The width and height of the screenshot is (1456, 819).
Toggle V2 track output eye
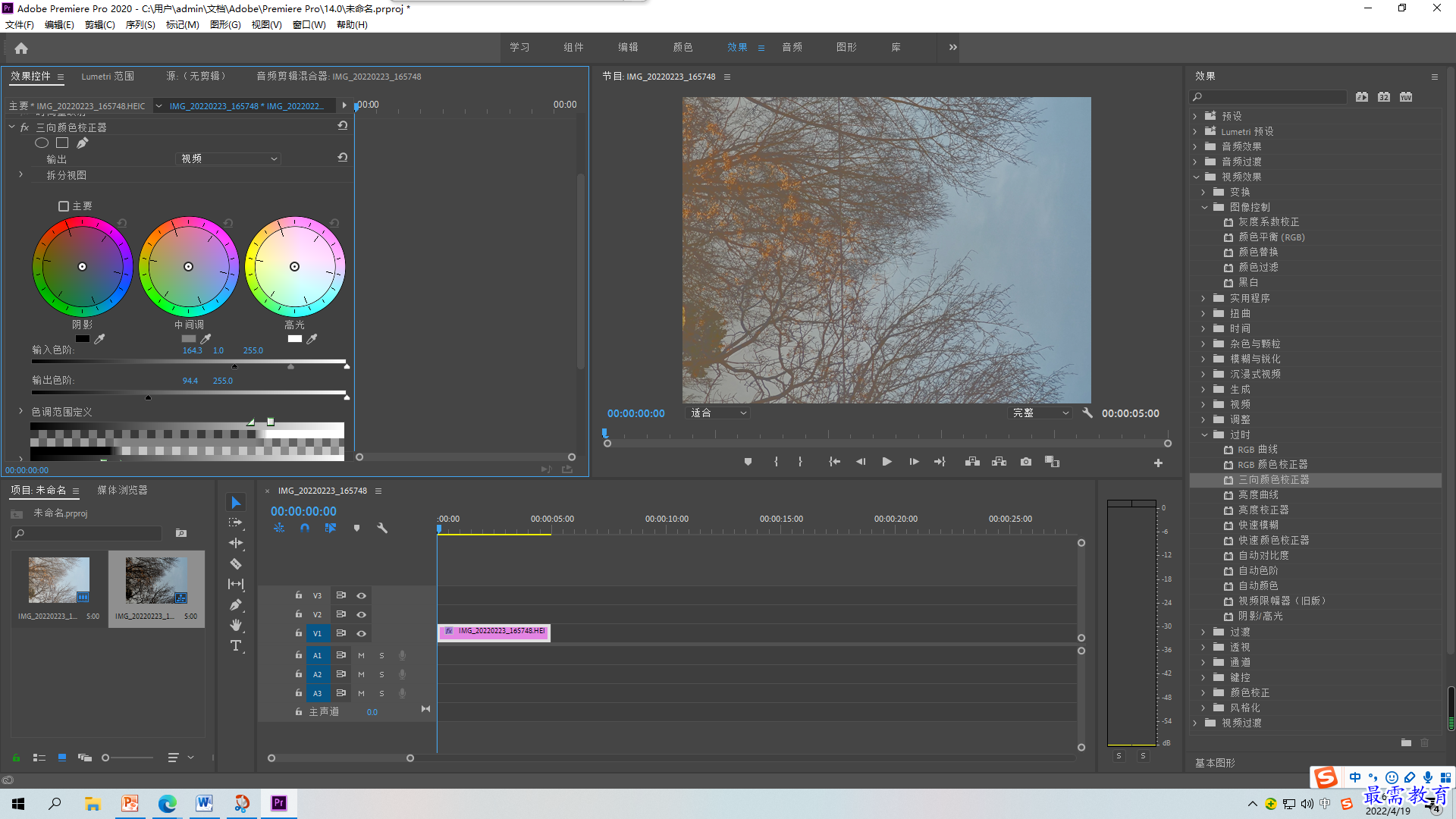362,614
